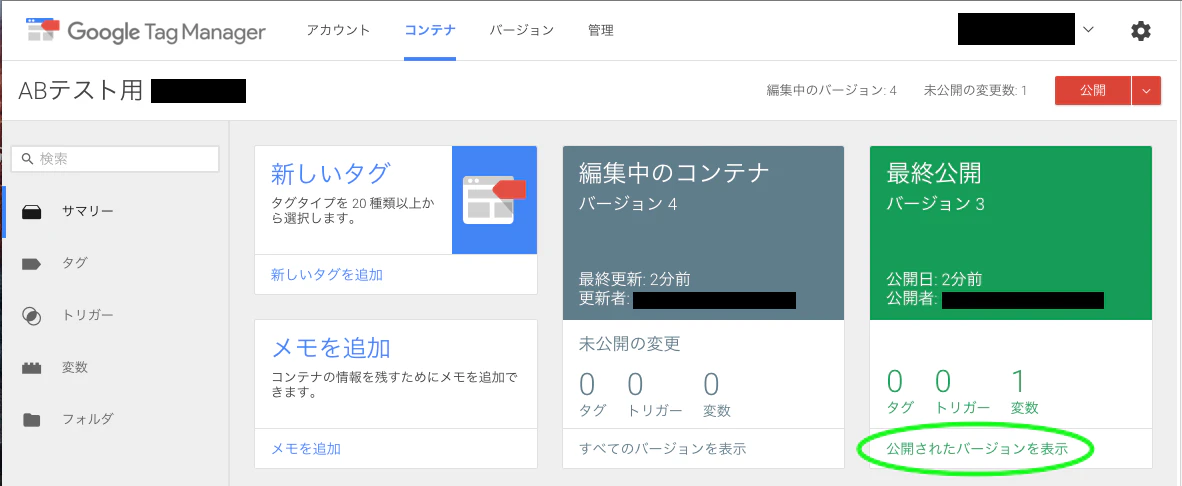Switch to the アカウント tab

pyautogui.click(x=338, y=30)
